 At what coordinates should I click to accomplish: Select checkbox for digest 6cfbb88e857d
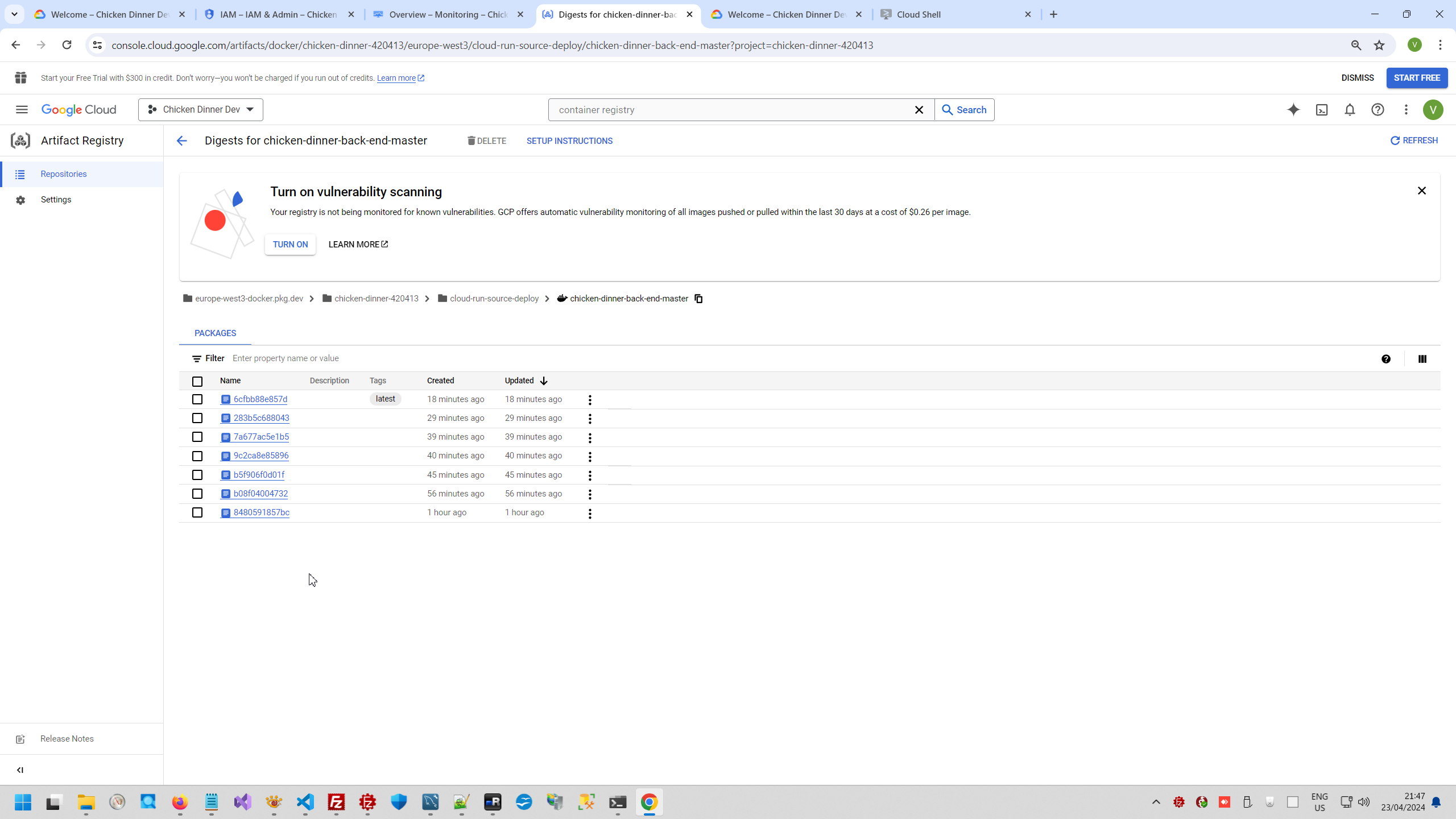197,399
